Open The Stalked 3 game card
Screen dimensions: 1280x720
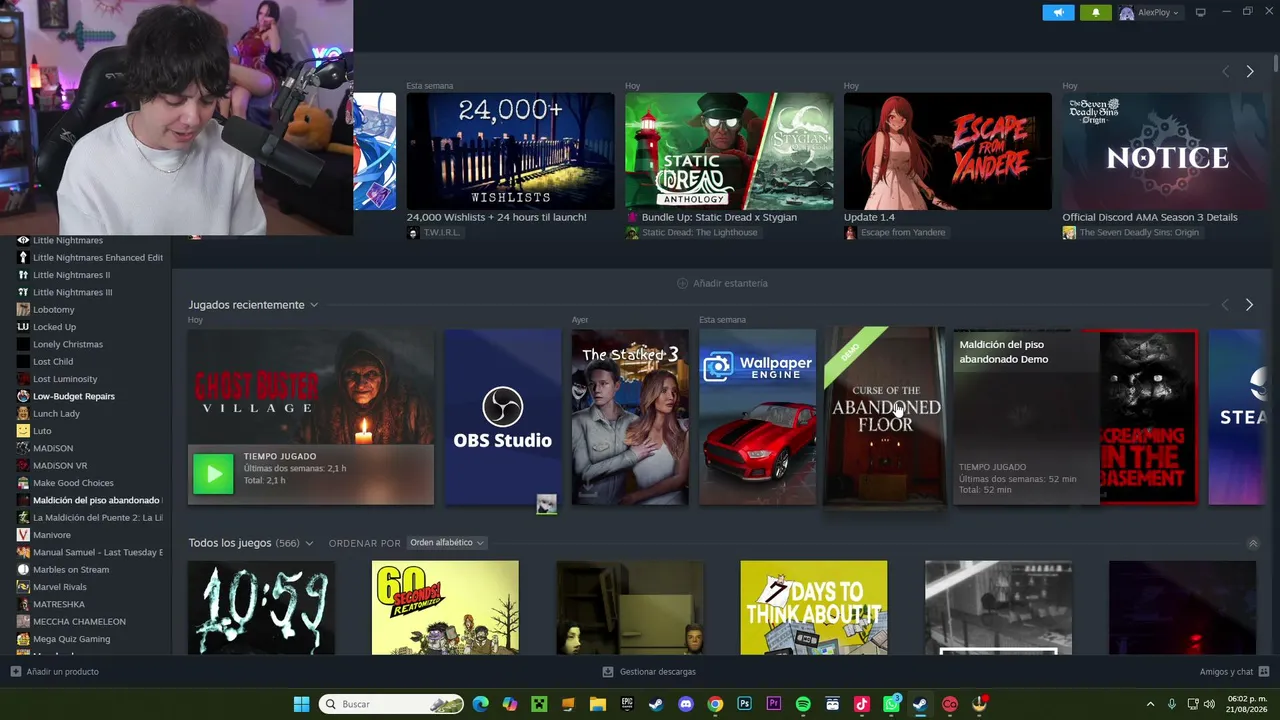pos(630,417)
